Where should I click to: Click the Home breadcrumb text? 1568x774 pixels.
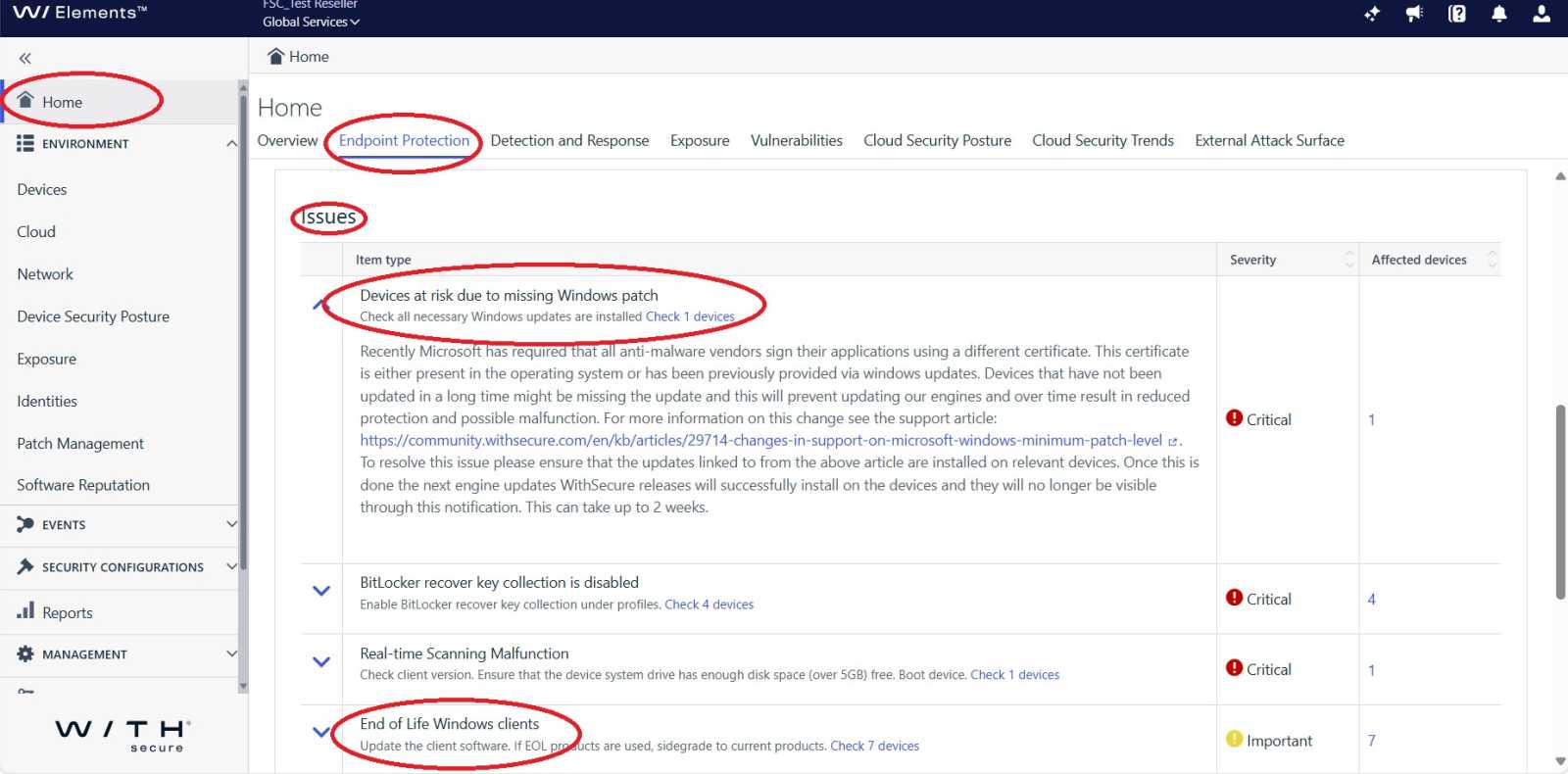click(x=309, y=57)
